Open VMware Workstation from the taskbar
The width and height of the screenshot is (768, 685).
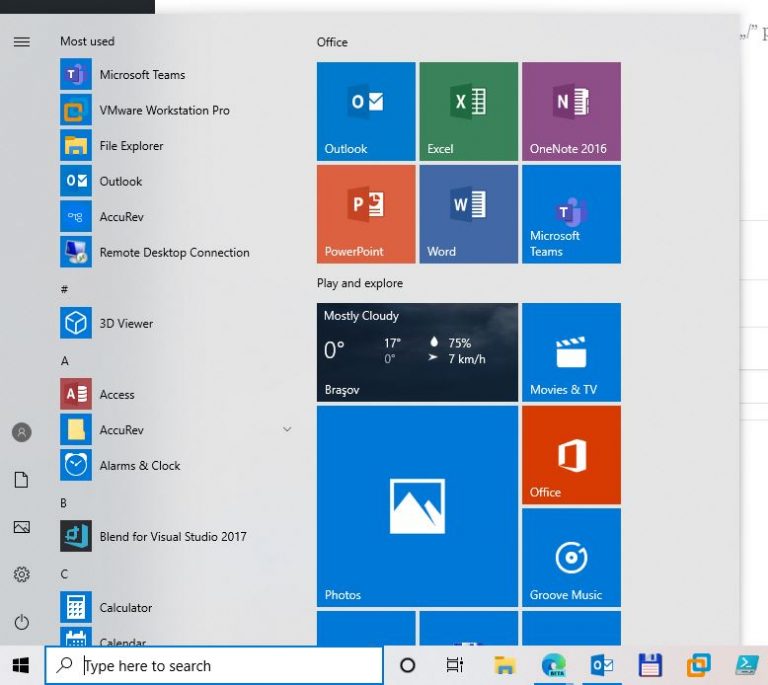(x=698, y=665)
